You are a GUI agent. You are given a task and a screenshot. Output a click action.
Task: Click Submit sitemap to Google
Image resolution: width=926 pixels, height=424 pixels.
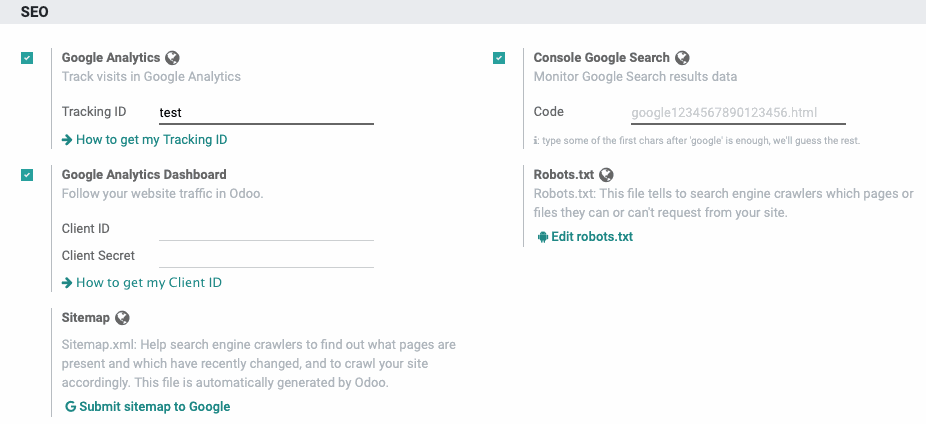pos(148,406)
